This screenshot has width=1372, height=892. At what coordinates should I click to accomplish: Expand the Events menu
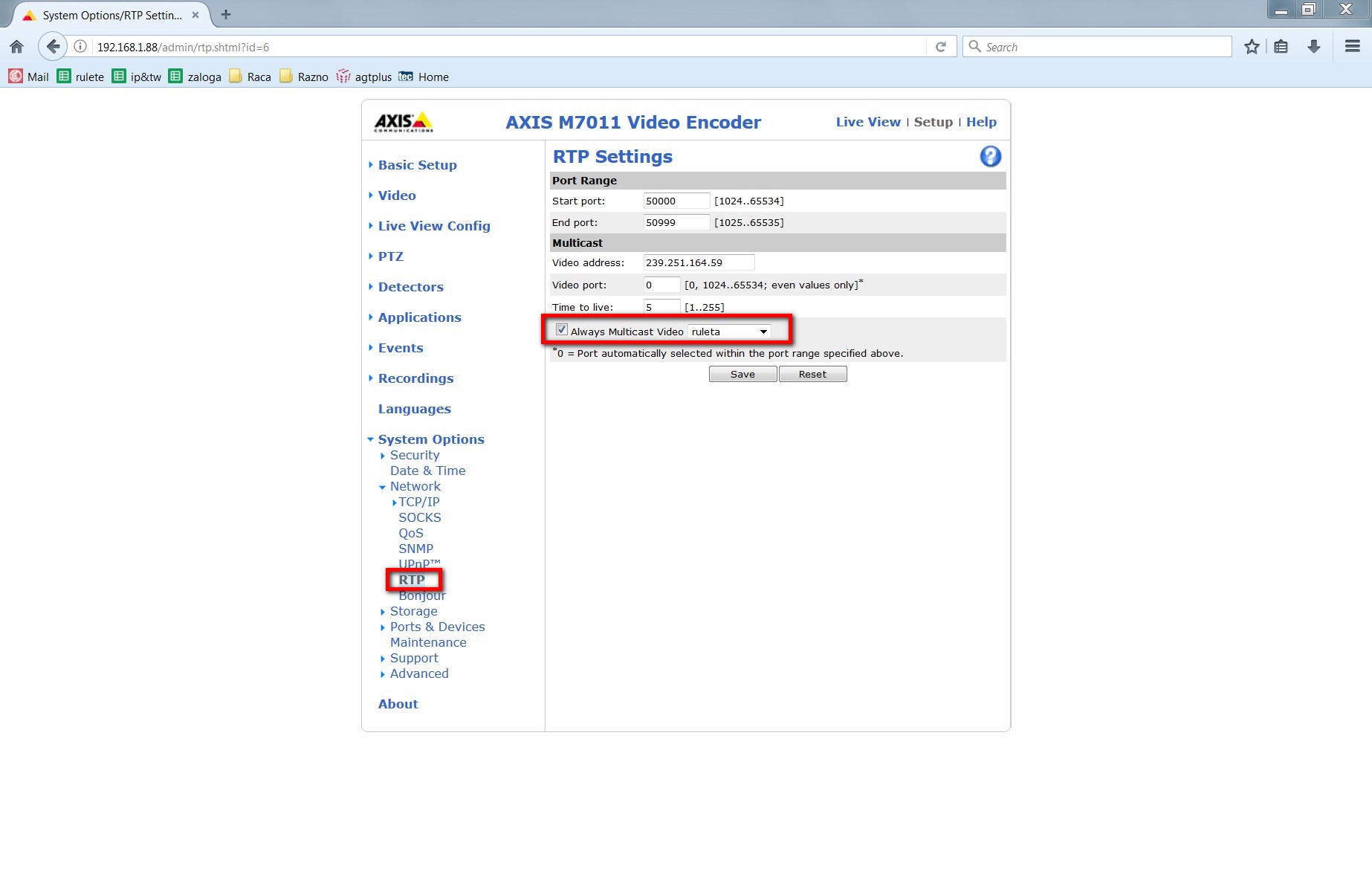(x=401, y=348)
